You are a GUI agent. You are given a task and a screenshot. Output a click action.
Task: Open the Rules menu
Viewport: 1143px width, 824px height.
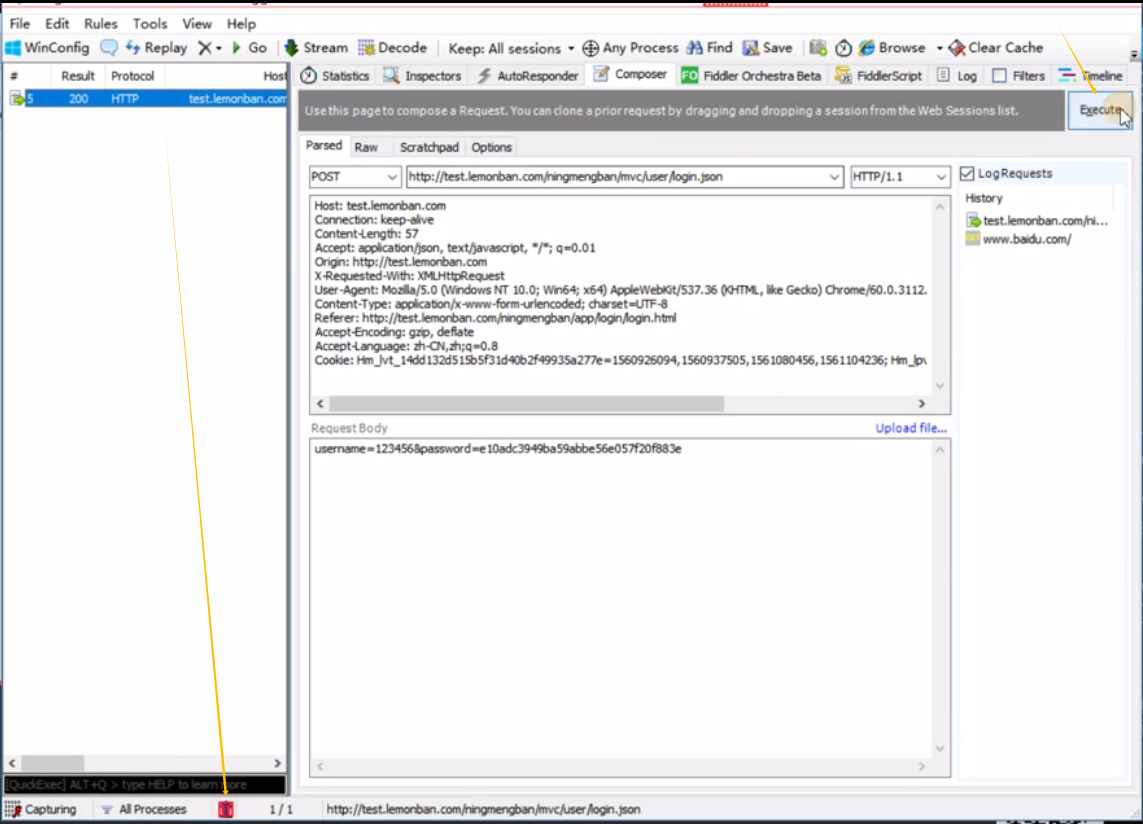[x=101, y=24]
